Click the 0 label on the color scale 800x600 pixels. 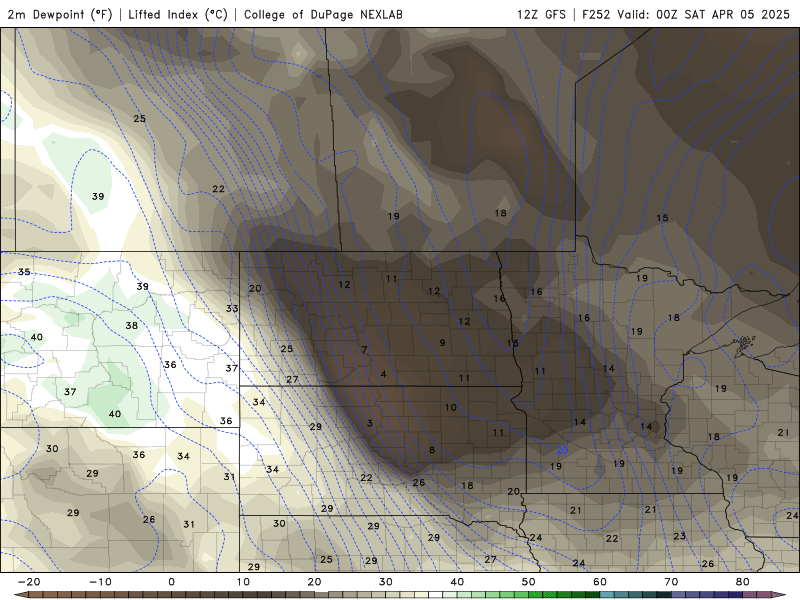171,582
